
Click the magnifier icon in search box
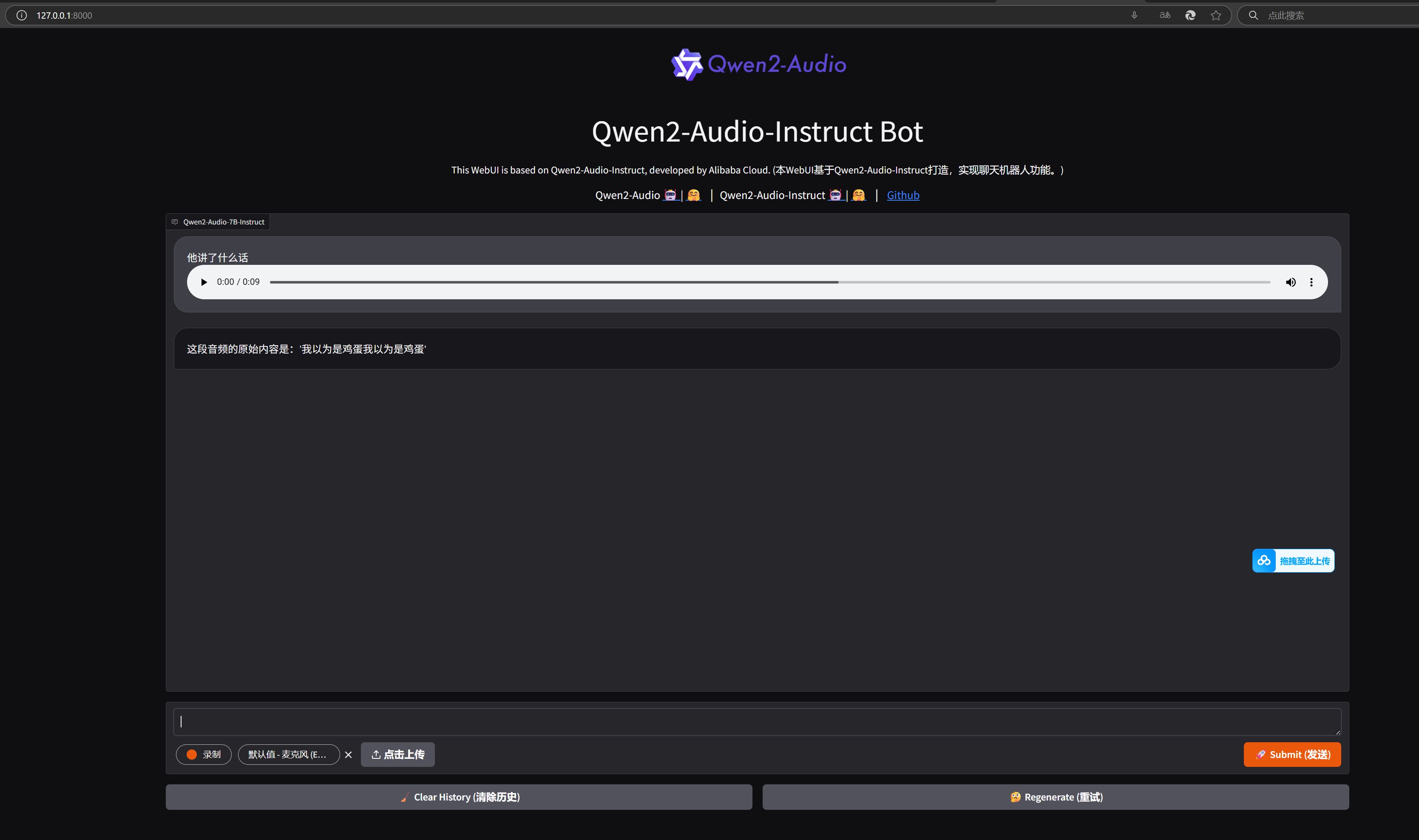(1254, 15)
